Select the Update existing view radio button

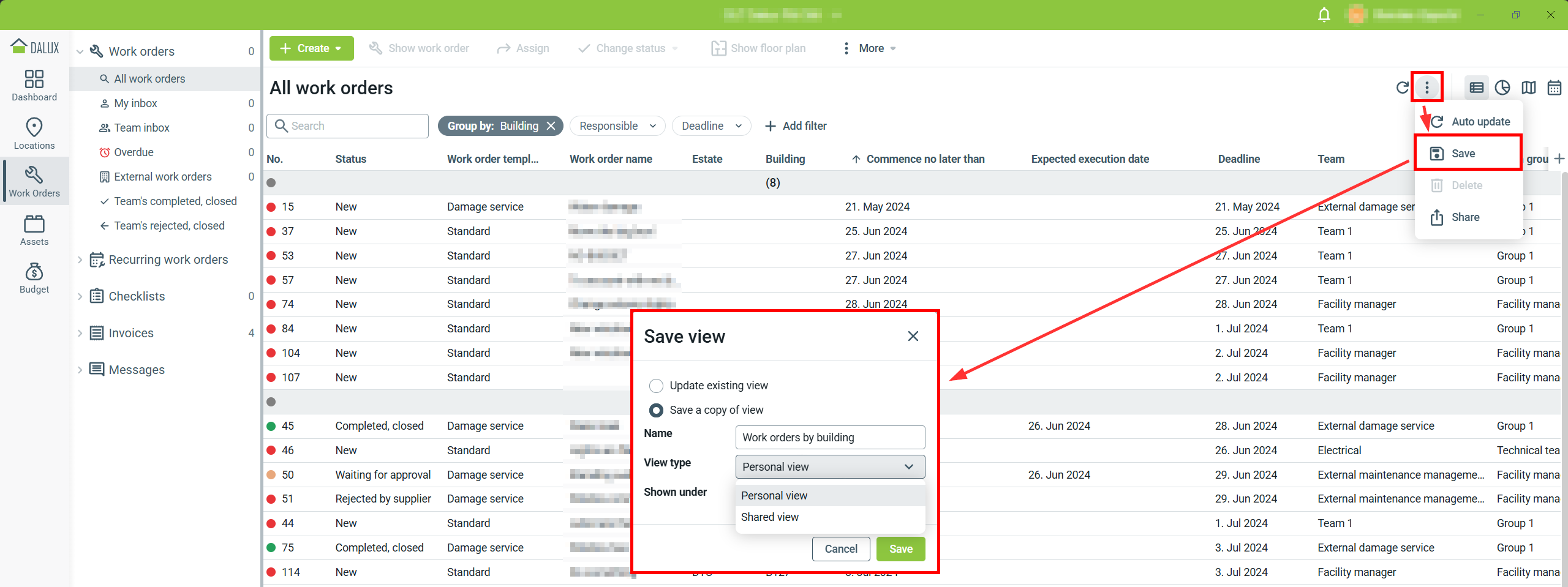[x=656, y=386]
